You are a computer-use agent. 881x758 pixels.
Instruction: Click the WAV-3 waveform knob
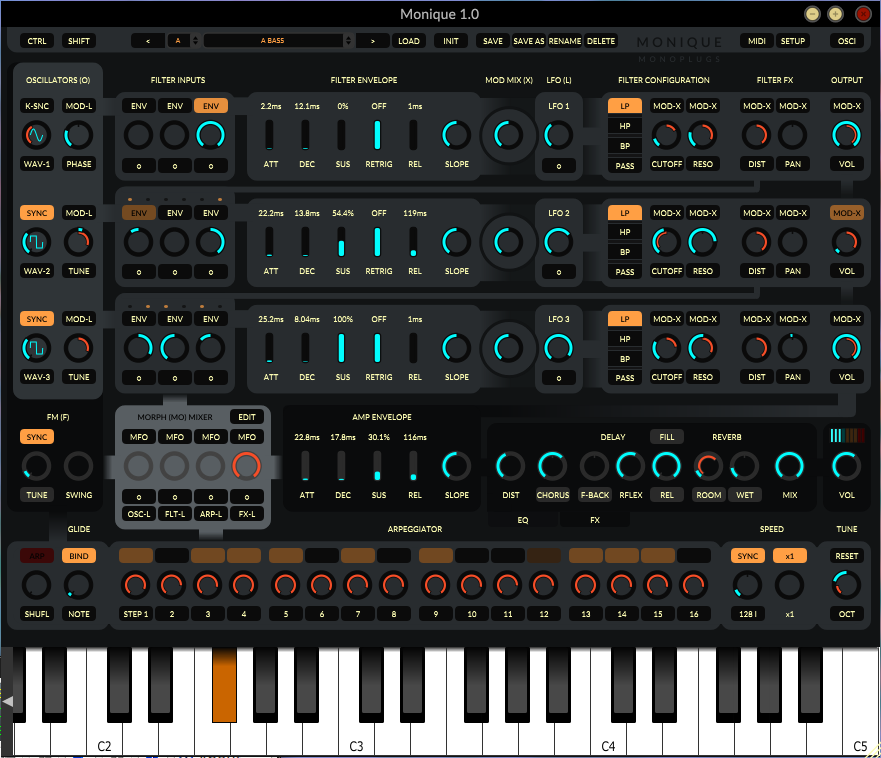(x=37, y=348)
